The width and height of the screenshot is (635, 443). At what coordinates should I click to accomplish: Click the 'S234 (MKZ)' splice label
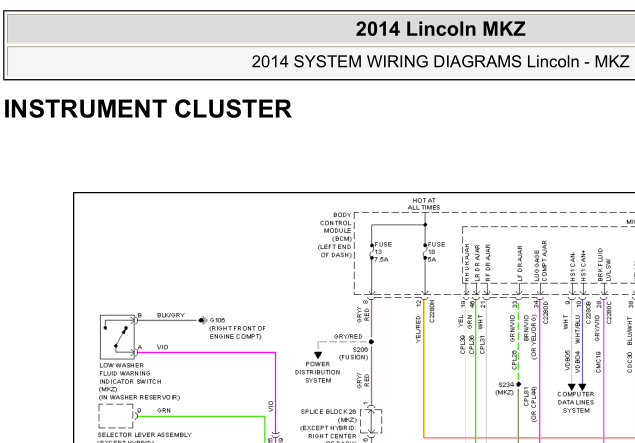point(505,388)
